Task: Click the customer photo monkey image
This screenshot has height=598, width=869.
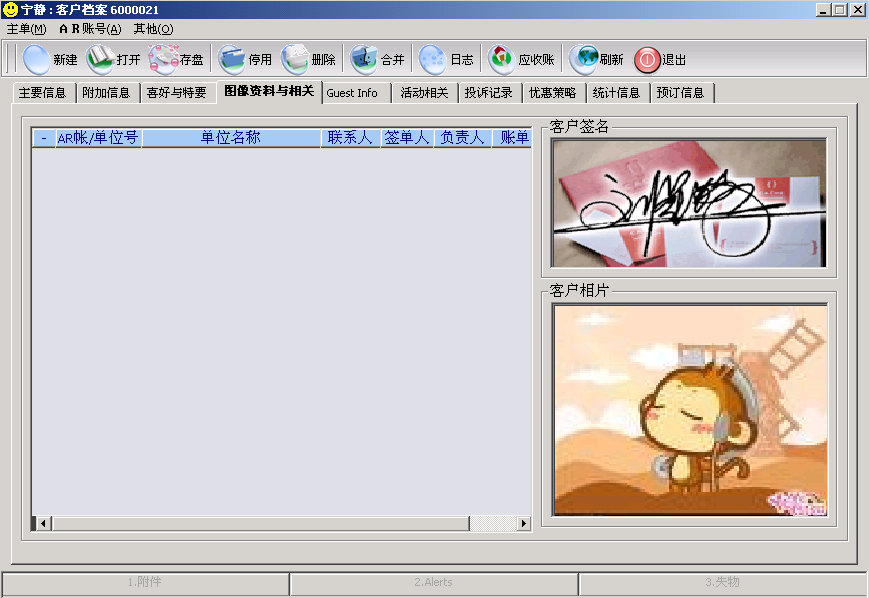Action: click(x=691, y=410)
